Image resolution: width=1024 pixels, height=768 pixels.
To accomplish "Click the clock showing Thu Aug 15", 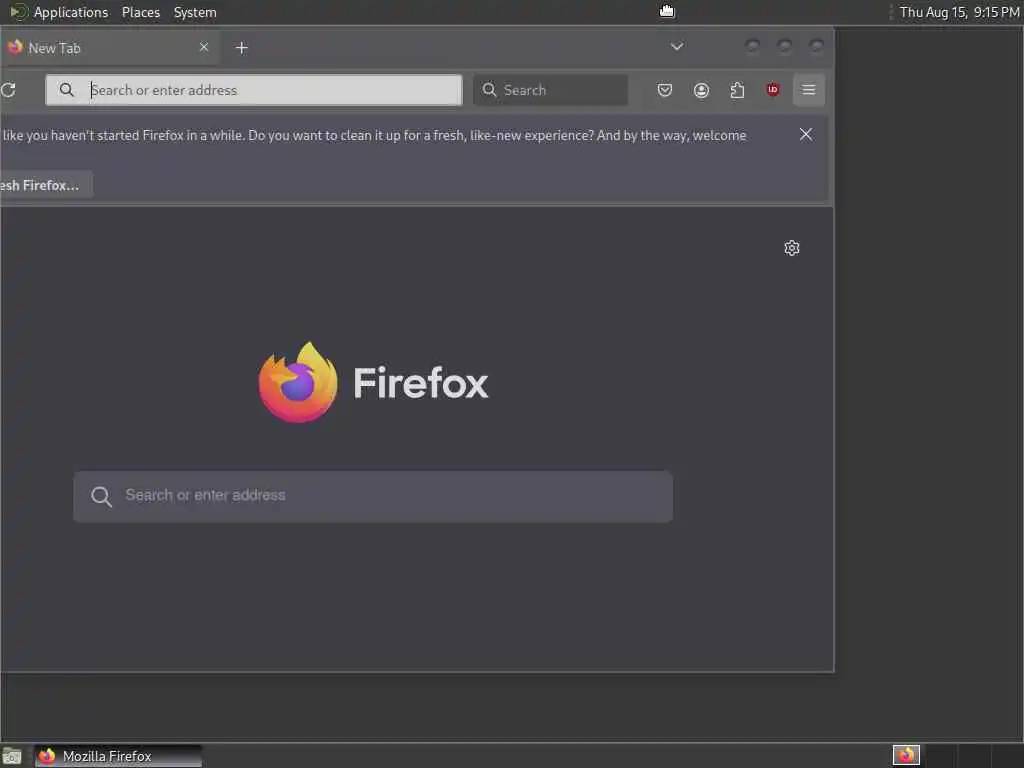I will tap(959, 12).
